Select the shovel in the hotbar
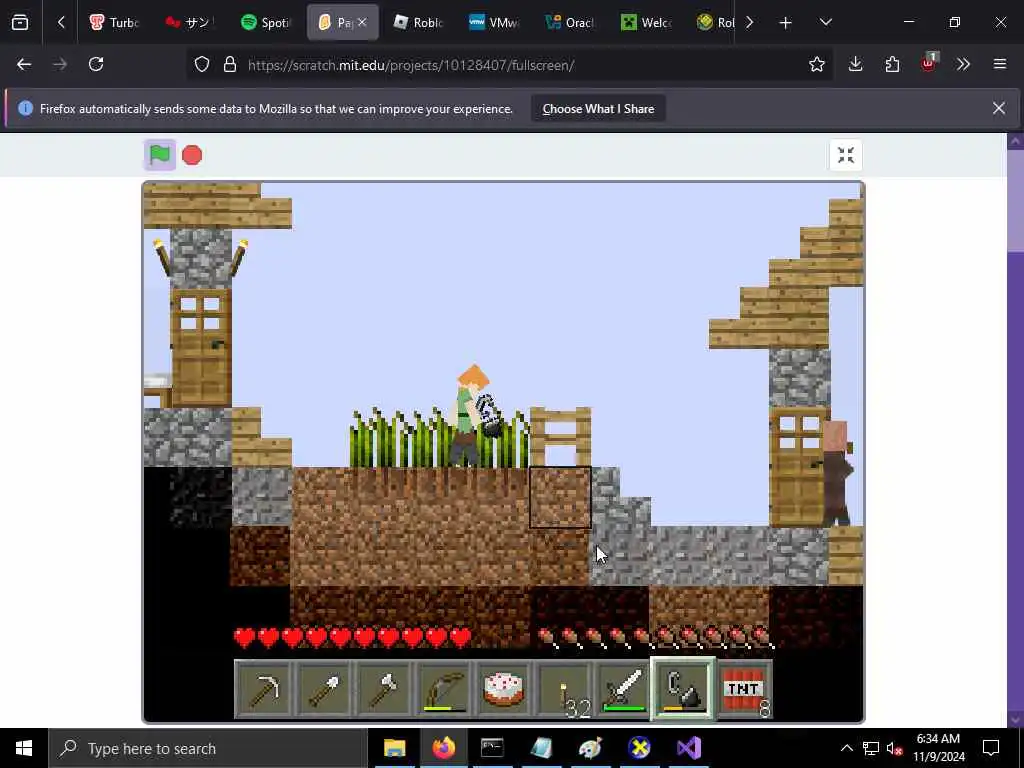Image resolution: width=1024 pixels, height=768 pixels. coord(323,689)
